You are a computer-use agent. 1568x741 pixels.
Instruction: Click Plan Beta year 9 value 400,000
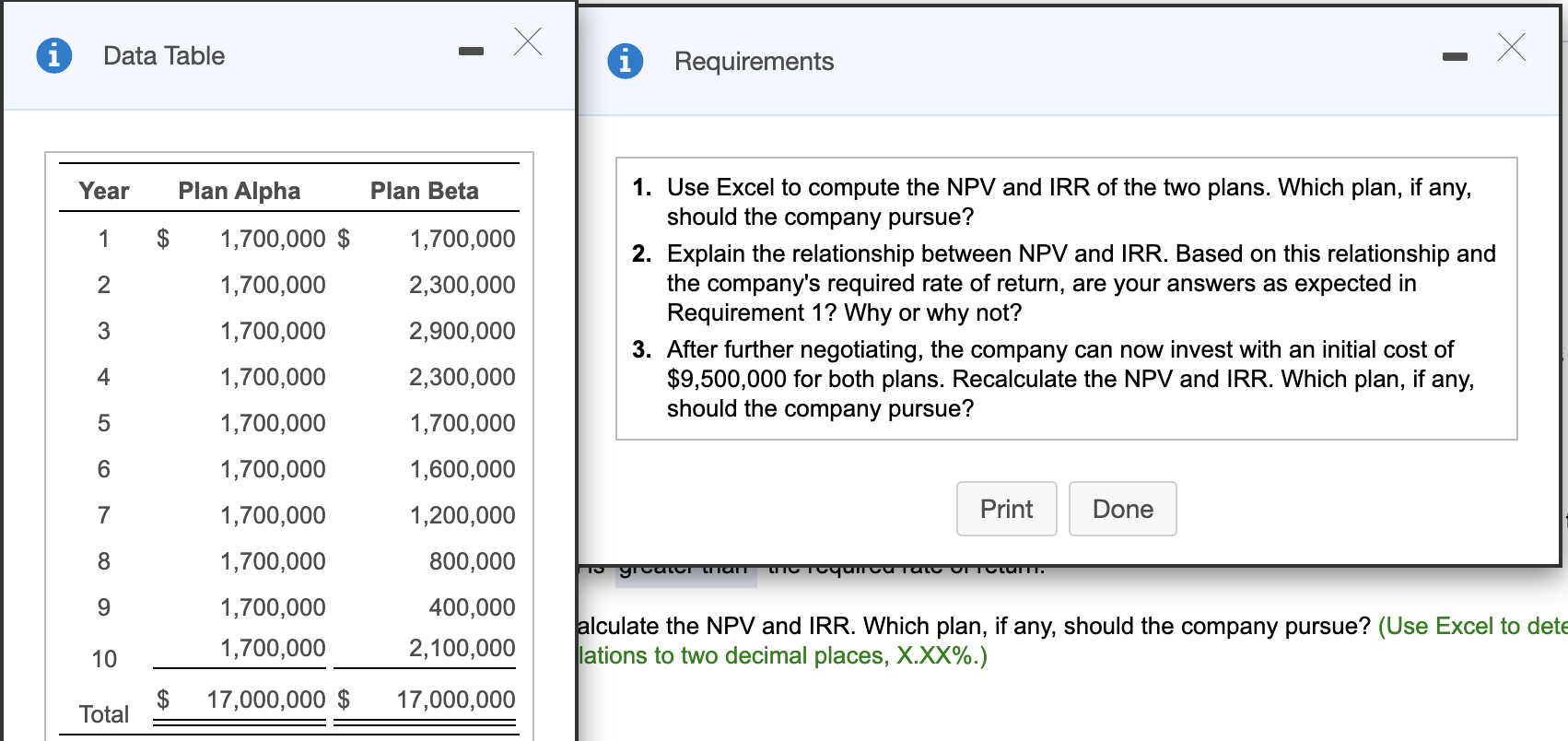tap(473, 607)
